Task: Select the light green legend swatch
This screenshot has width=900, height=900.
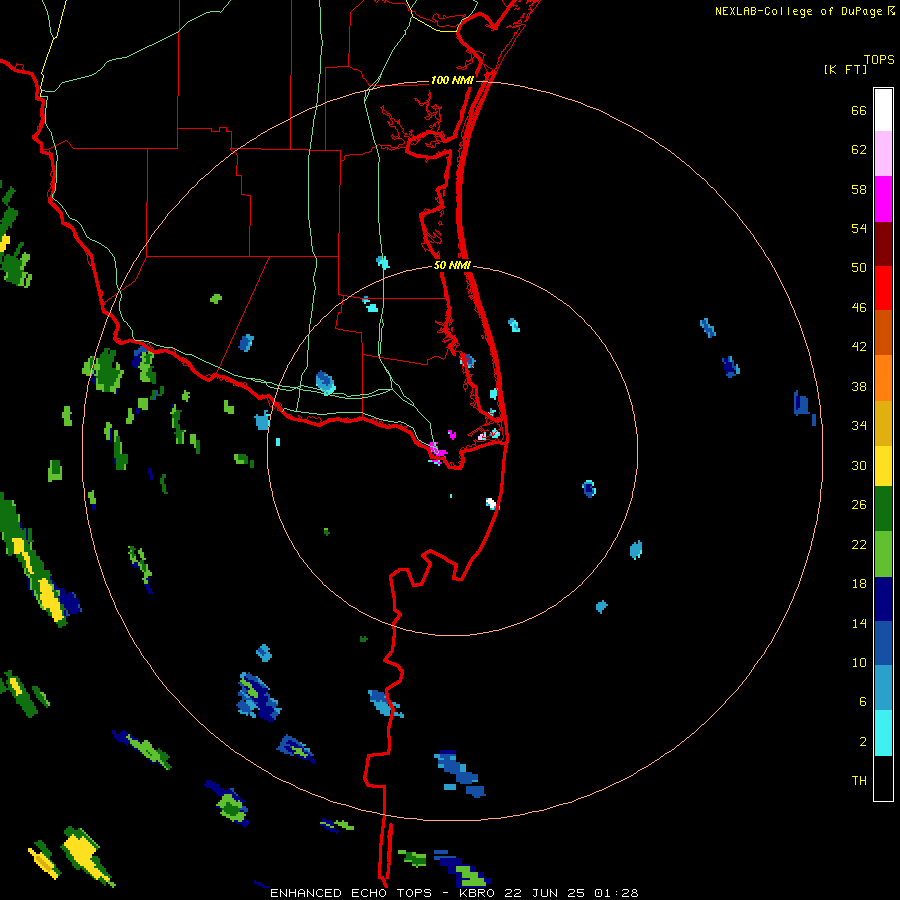Action: pyautogui.click(x=883, y=554)
